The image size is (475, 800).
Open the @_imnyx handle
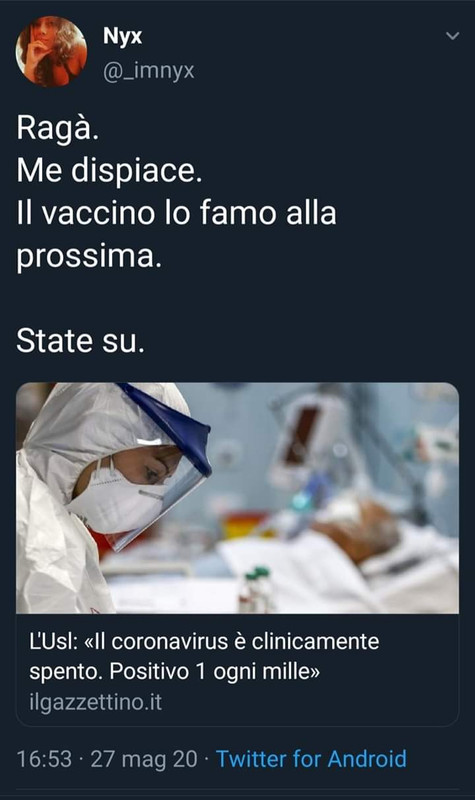tap(148, 71)
